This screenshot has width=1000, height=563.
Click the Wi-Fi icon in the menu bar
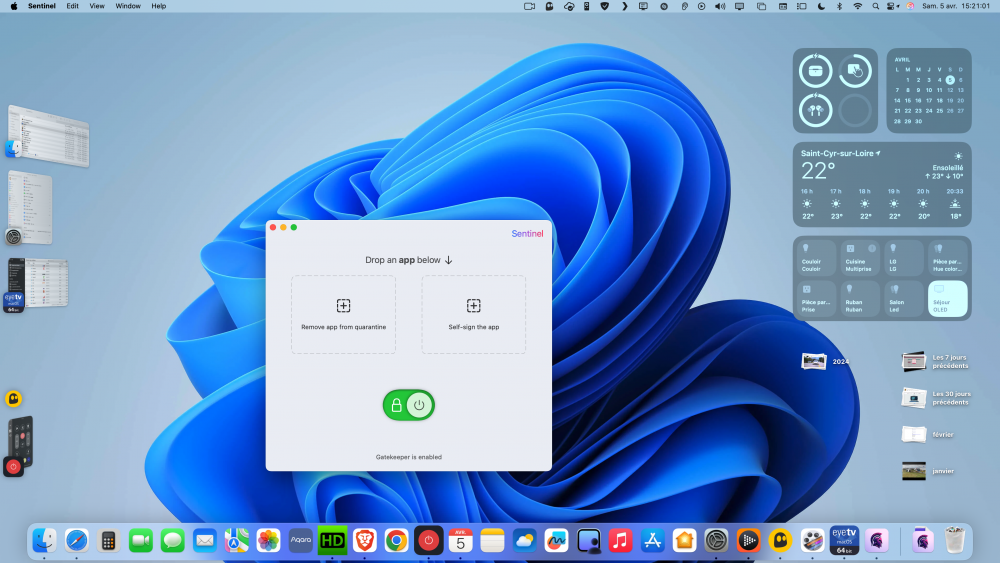858,6
